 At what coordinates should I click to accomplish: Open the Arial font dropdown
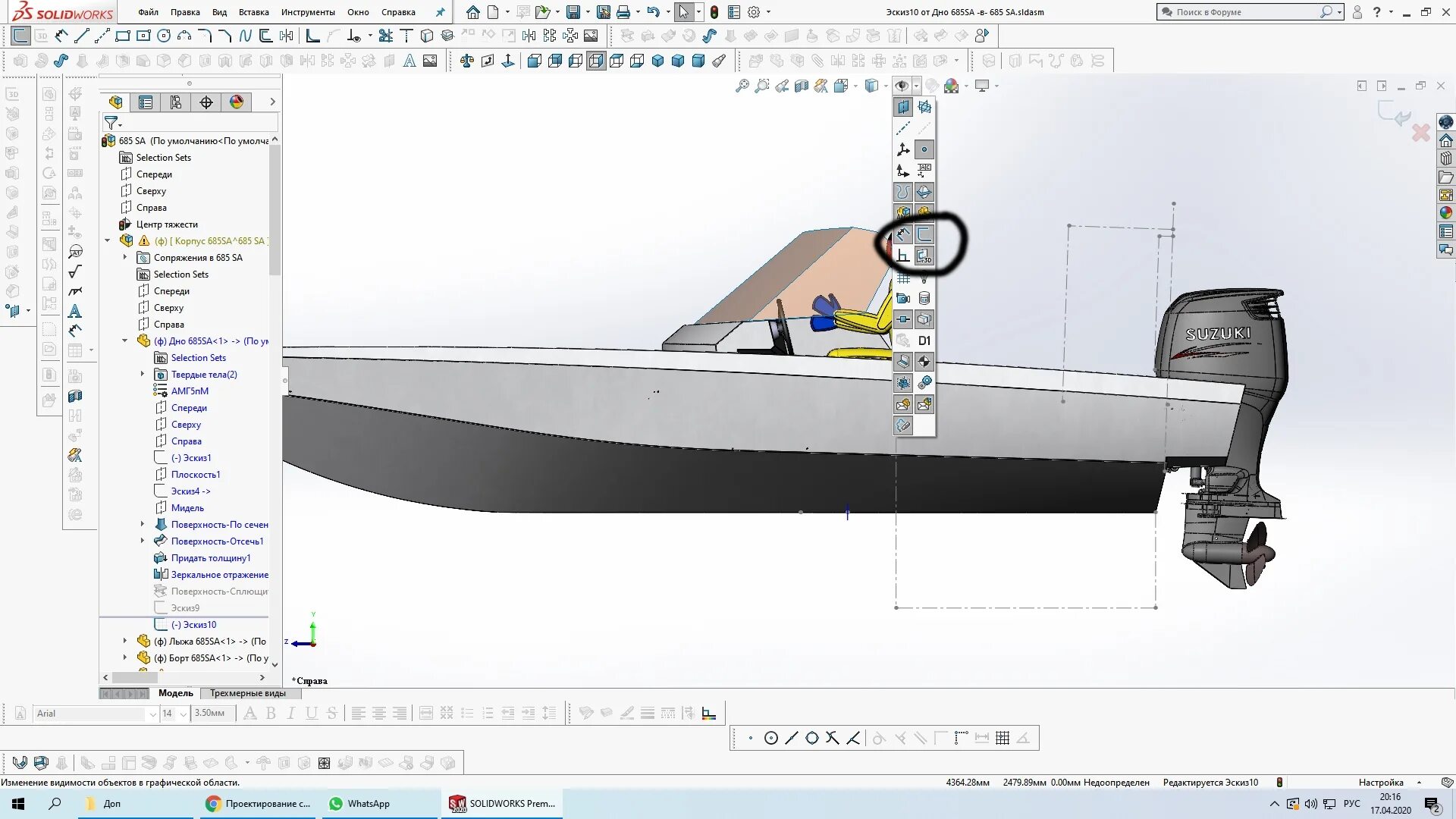152,714
